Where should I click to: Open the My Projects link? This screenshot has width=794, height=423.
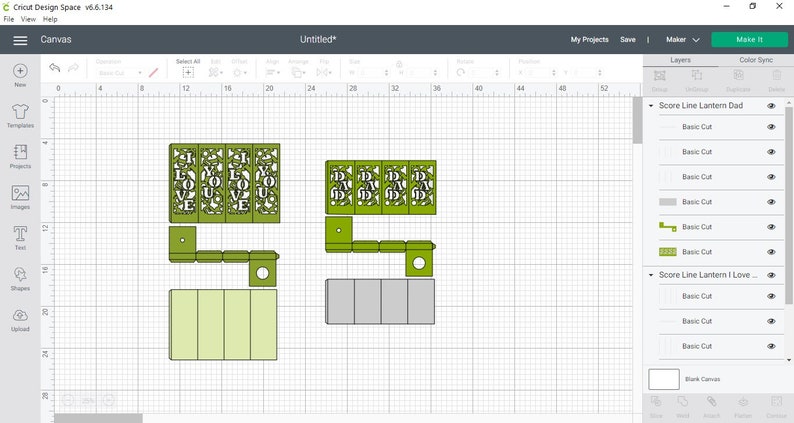589,40
